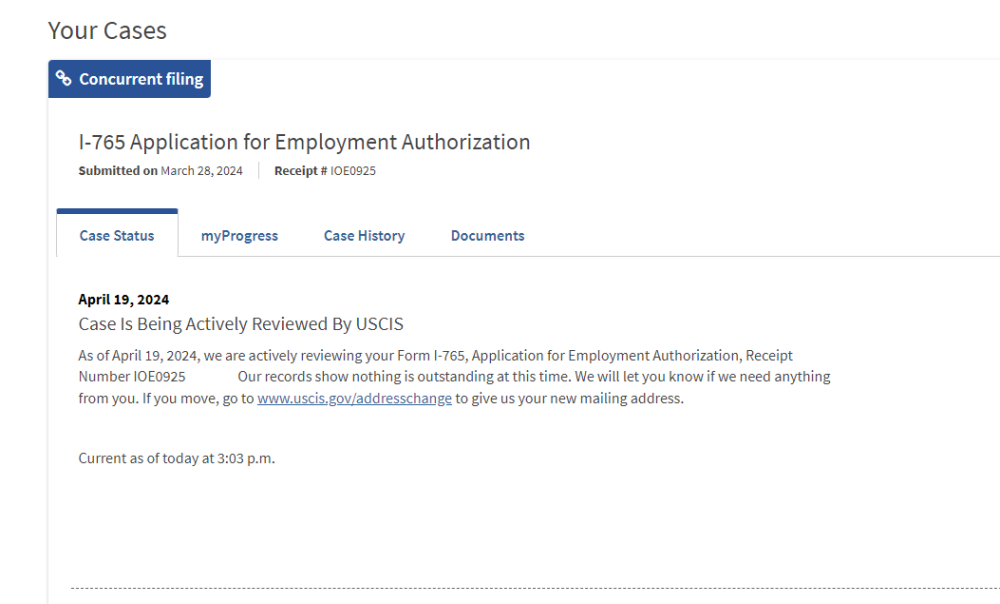Select the Case Is Being Actively Reviewed heading
The image size is (1000, 604).
pos(241,324)
